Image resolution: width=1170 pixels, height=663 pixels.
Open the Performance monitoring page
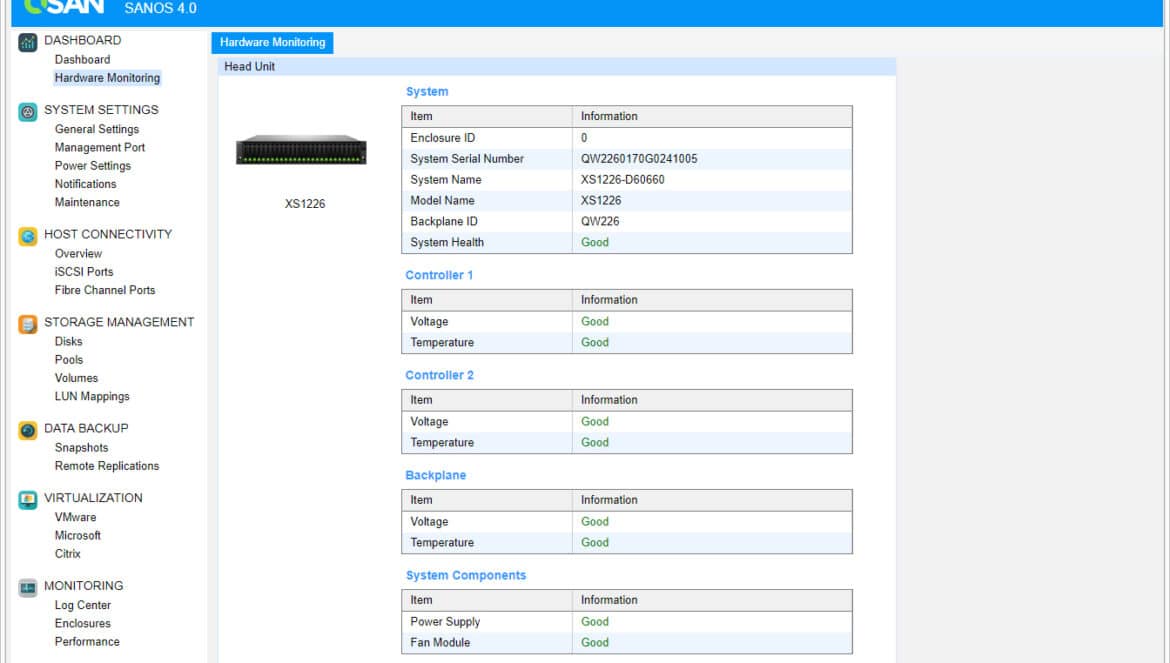point(87,642)
